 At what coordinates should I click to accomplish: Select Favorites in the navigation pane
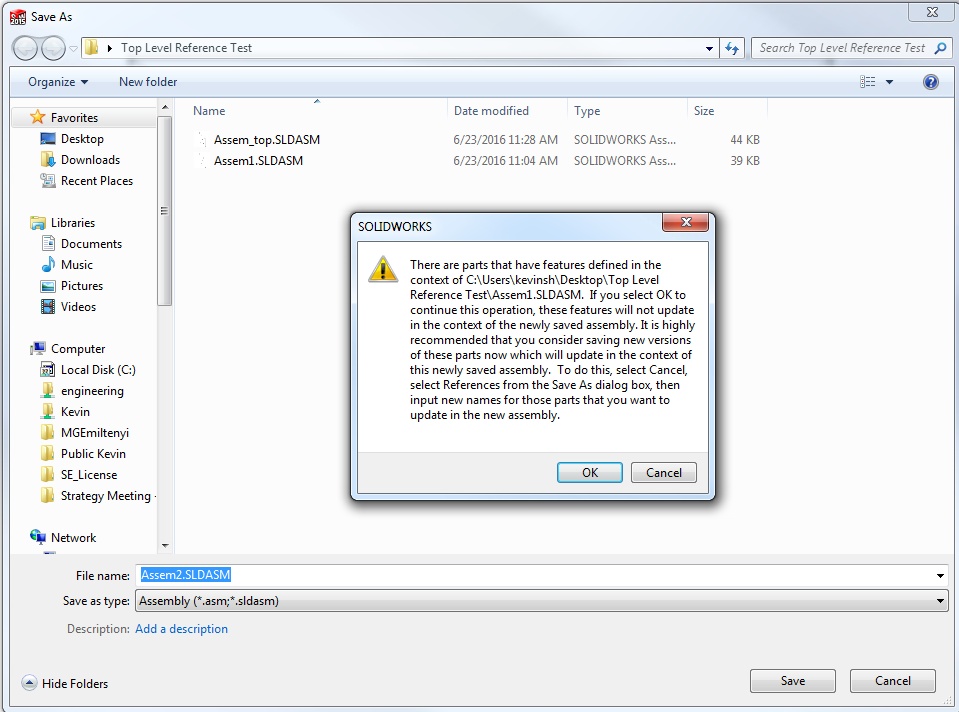coord(74,117)
